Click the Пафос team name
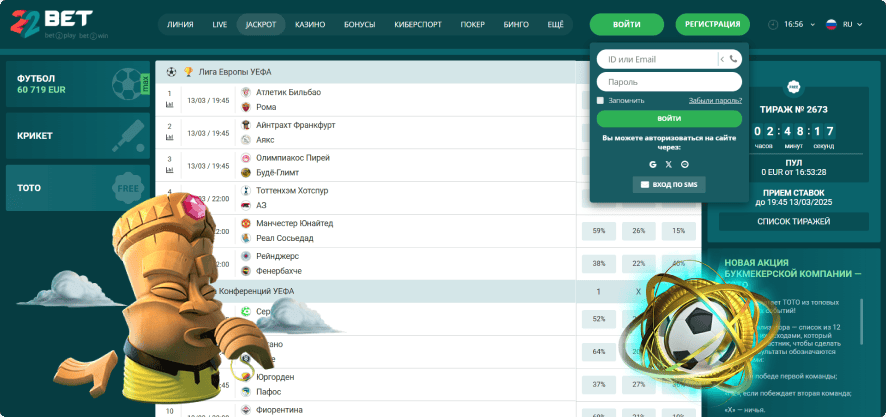Screen dimensions: 886x417 coord(268,392)
